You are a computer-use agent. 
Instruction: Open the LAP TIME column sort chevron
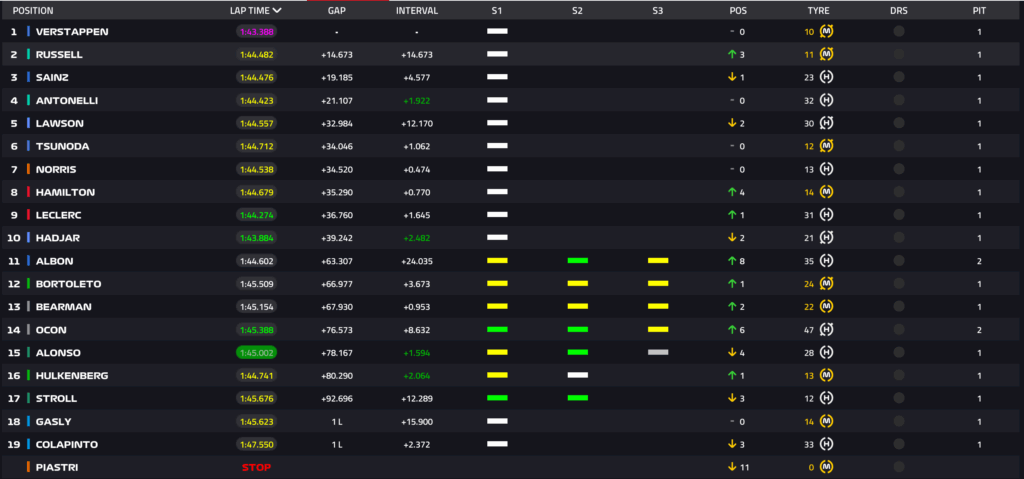click(276, 11)
